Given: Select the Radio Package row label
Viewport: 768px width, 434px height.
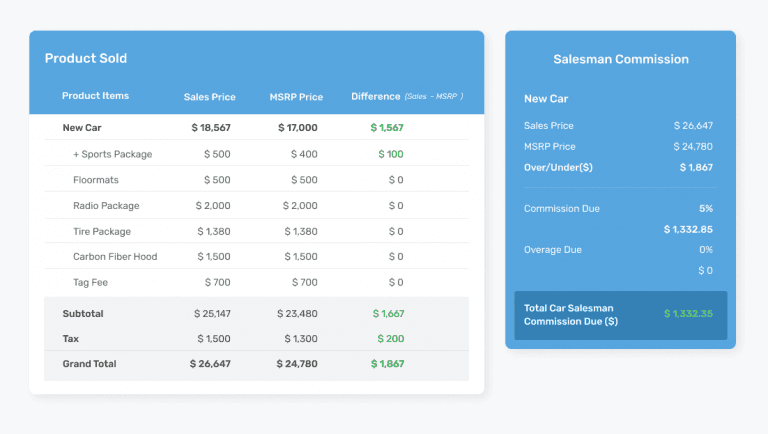Looking at the screenshot, I should pyautogui.click(x=106, y=206).
